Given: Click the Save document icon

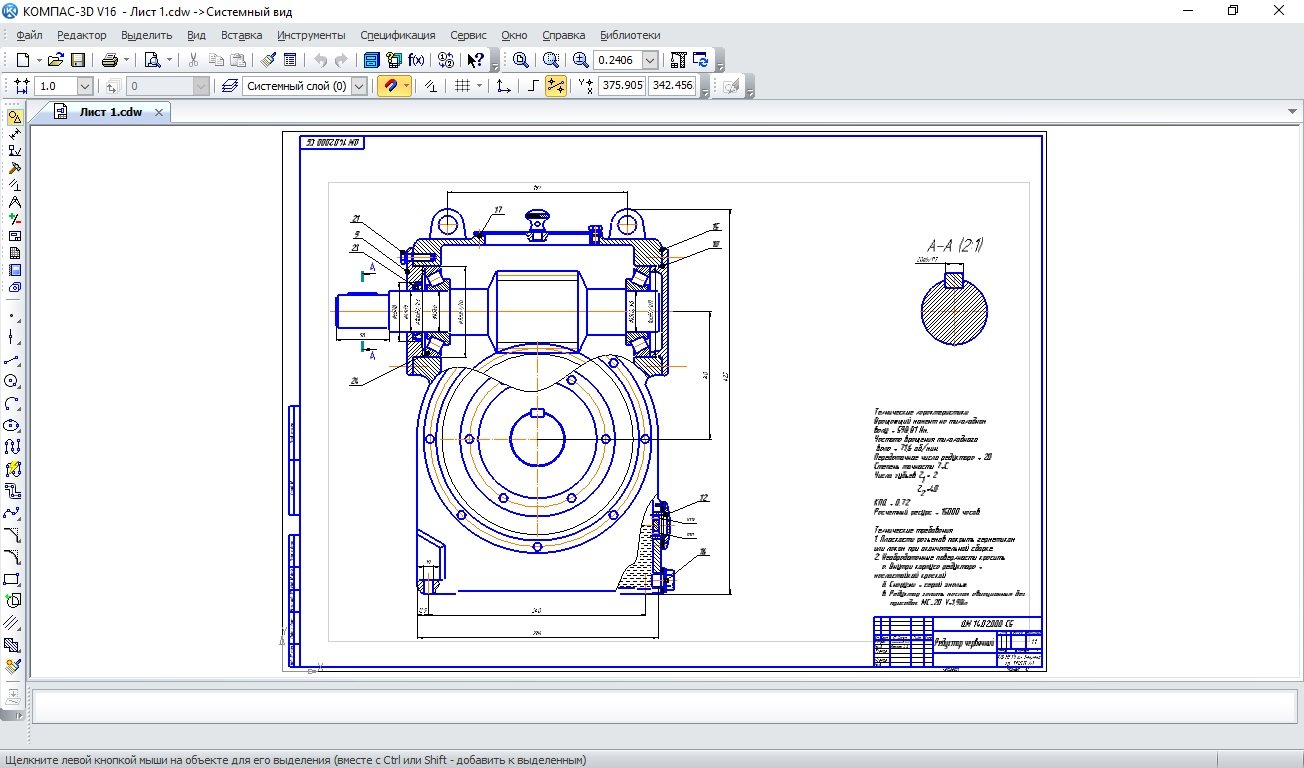Looking at the screenshot, I should tap(78, 60).
